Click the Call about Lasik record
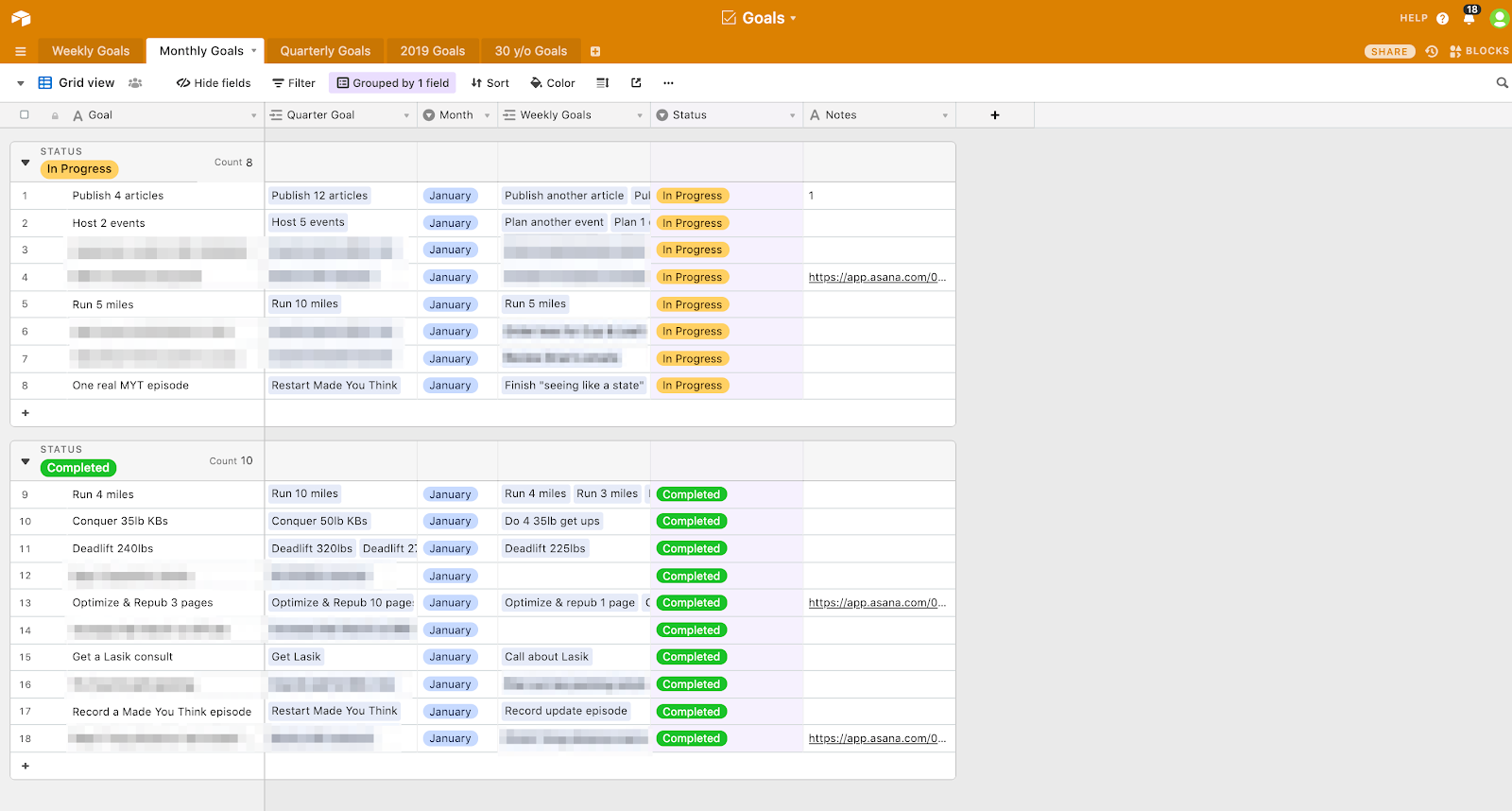Screen dimensions: 1512x811 click(x=546, y=656)
